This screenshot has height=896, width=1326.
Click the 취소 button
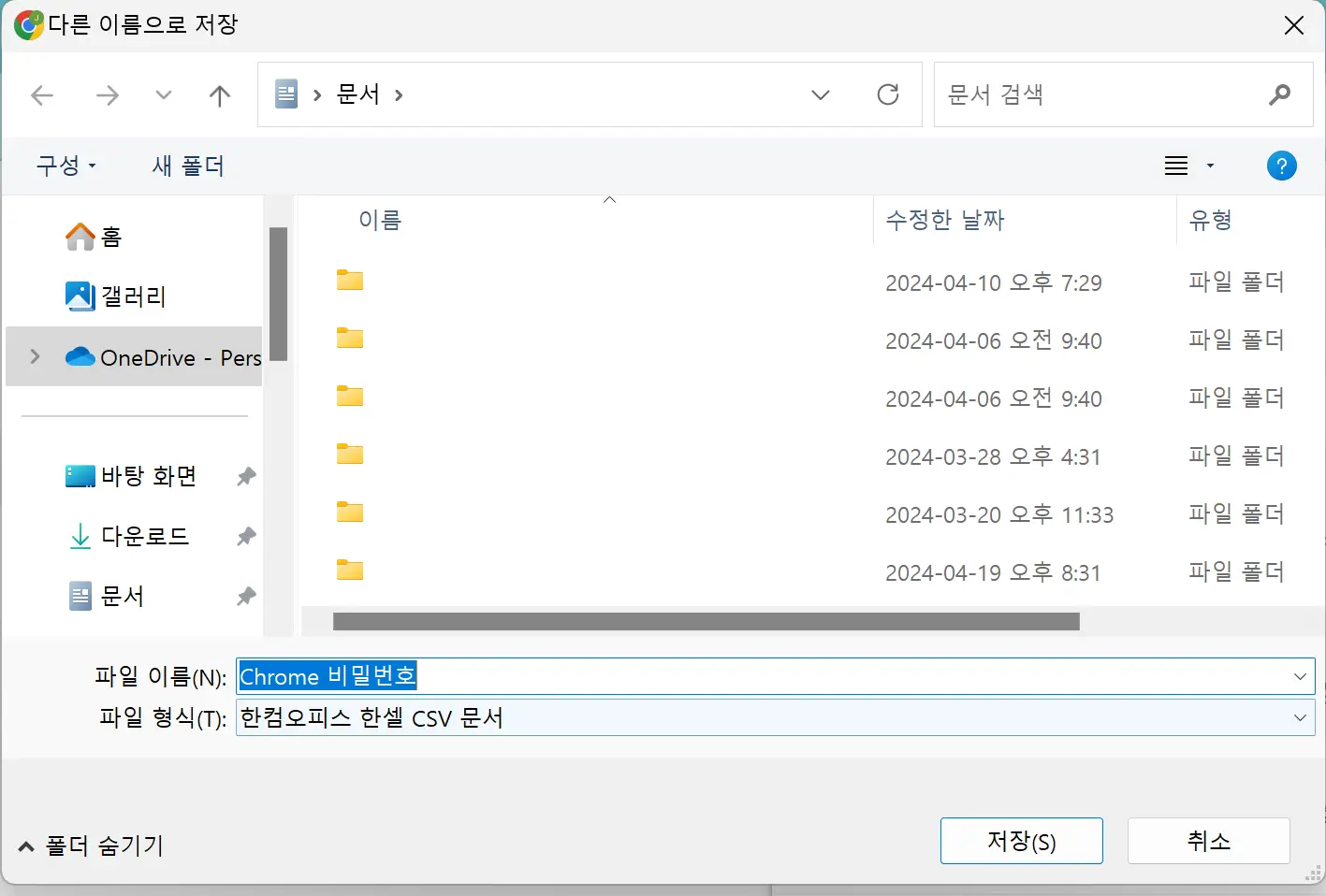pos(1208,841)
